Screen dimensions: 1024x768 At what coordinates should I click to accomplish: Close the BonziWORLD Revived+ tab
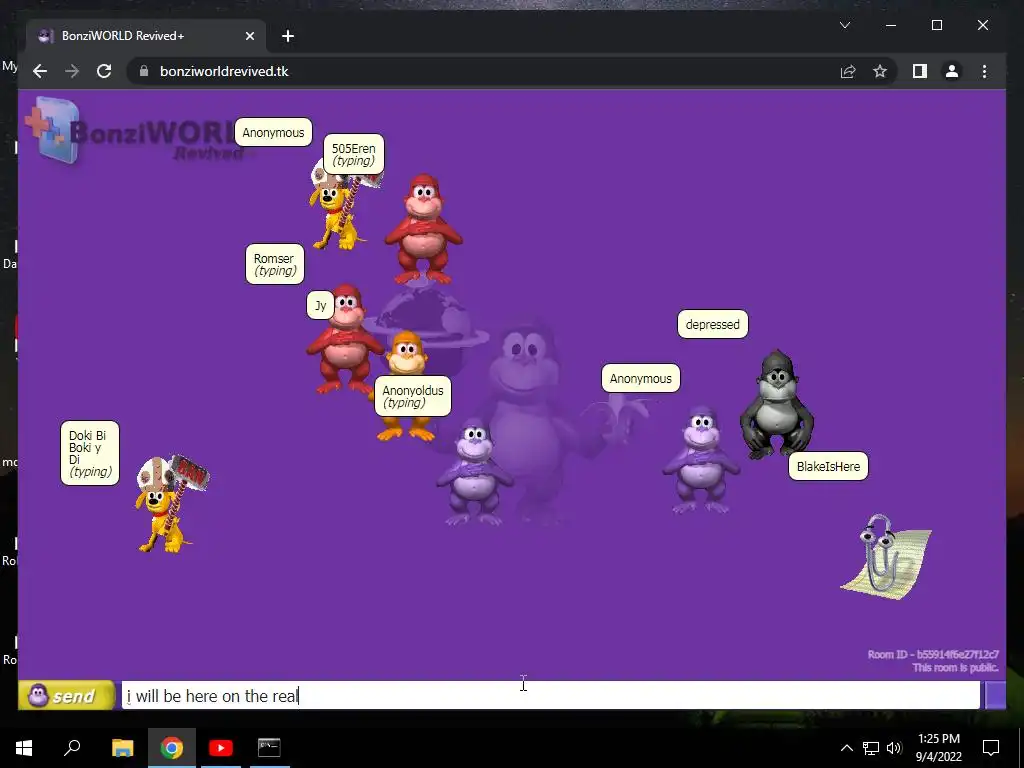coord(249,36)
